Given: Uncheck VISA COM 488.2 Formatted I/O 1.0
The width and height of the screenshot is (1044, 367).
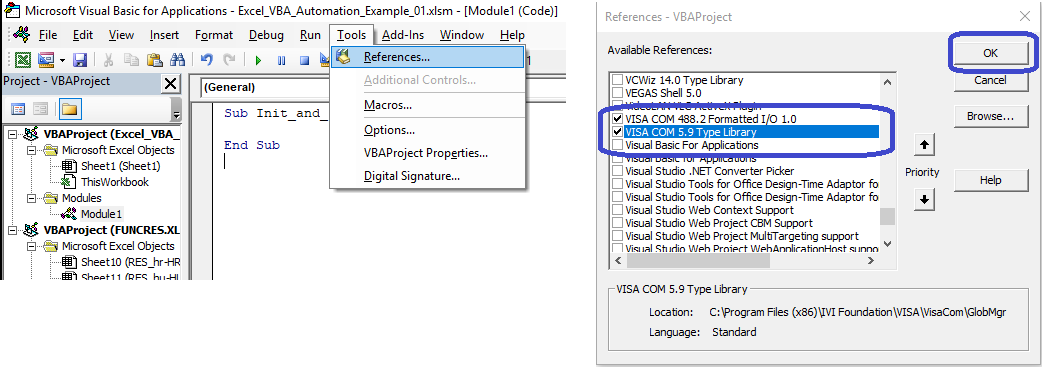Looking at the screenshot, I should 617,119.
